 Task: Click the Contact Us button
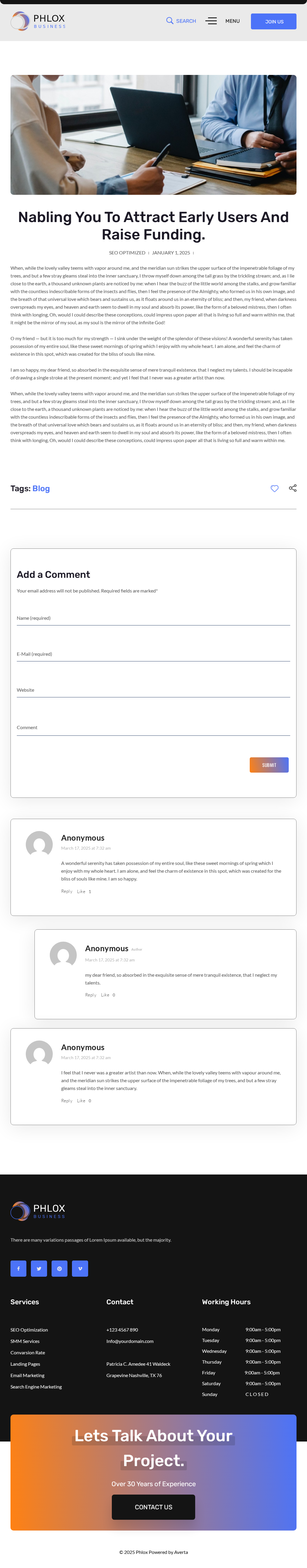pyautogui.click(x=153, y=1507)
